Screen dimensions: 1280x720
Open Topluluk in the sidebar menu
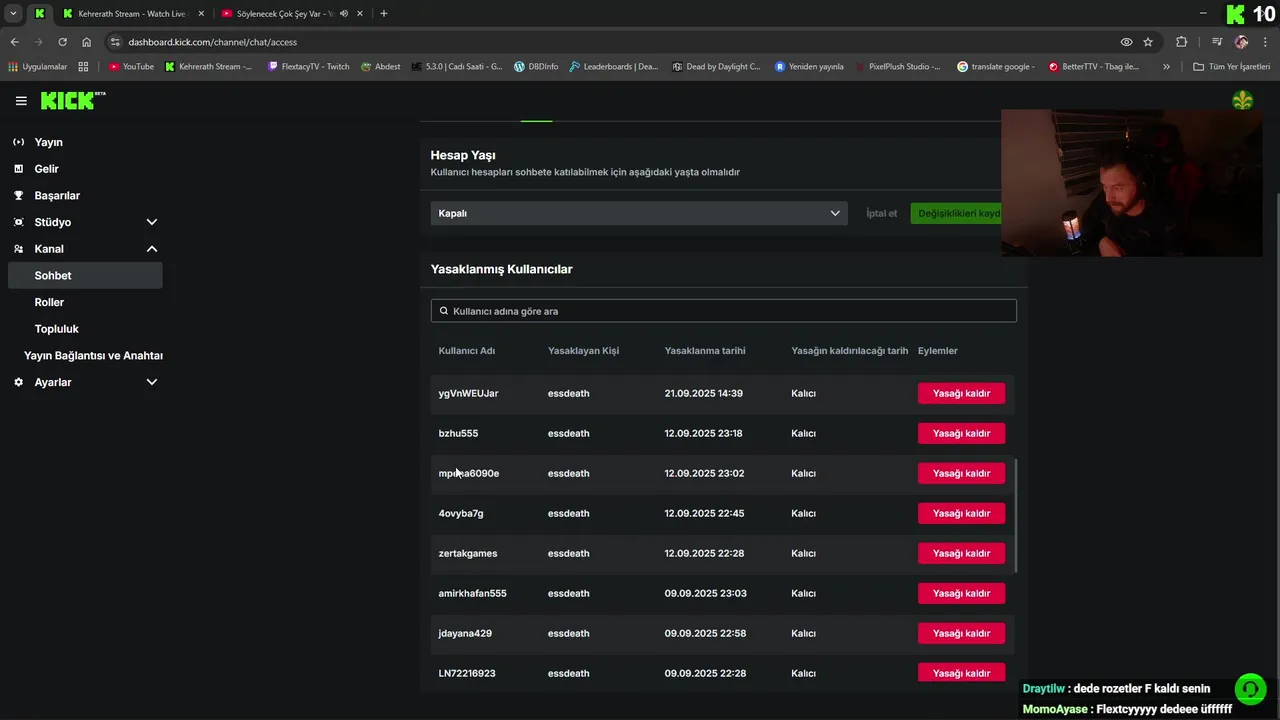tap(56, 329)
